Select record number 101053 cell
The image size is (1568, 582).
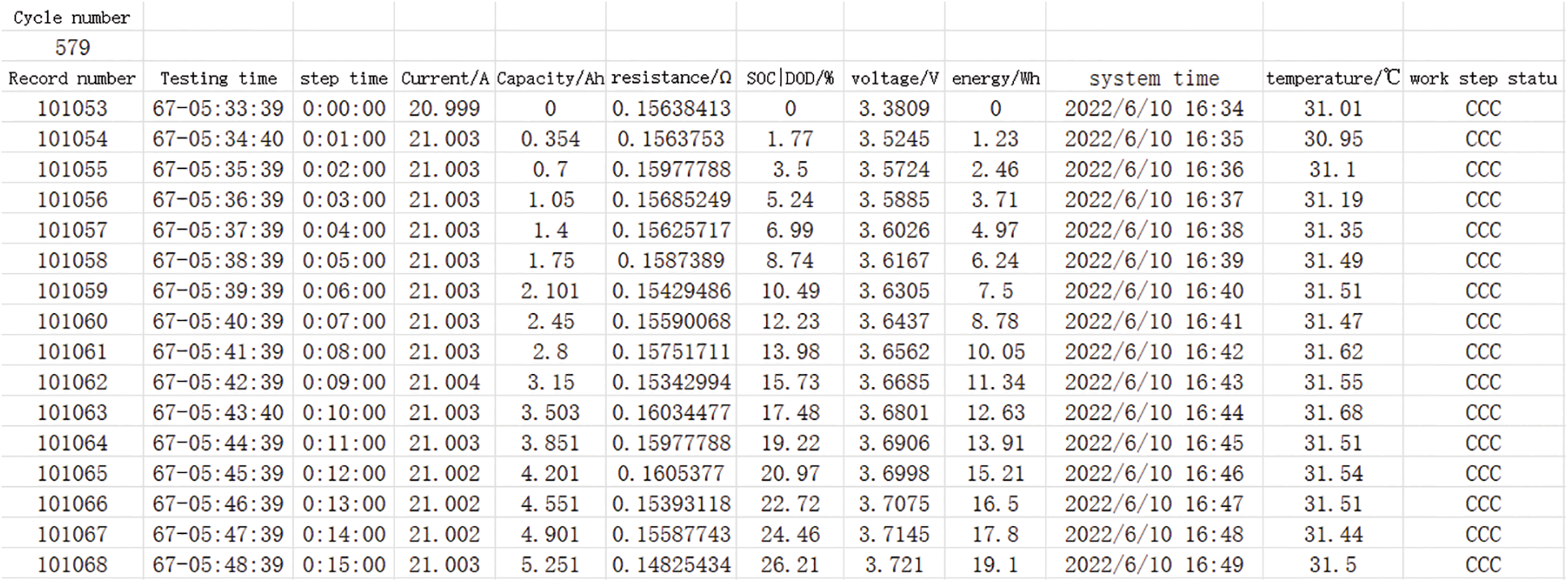click(x=71, y=109)
